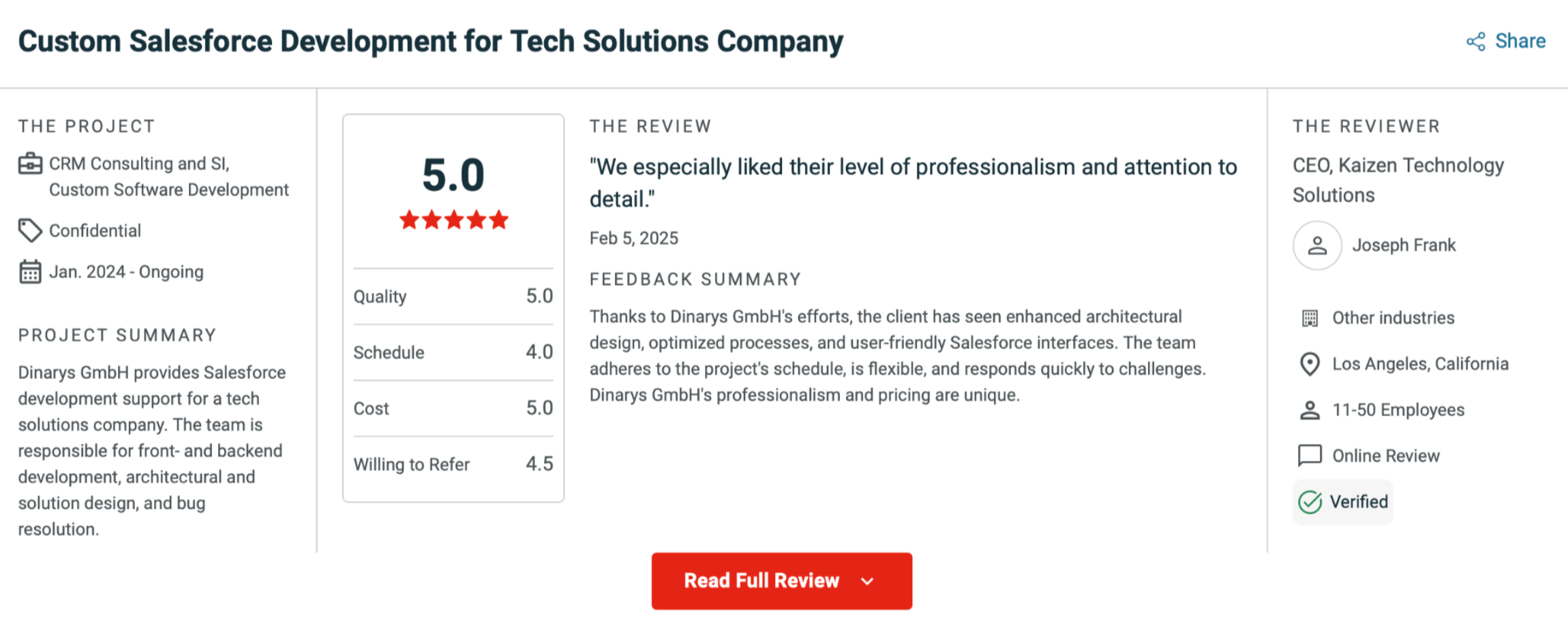Screen dimensions: 1568x630
Task: Click the location pin icon
Action: coord(1310,364)
